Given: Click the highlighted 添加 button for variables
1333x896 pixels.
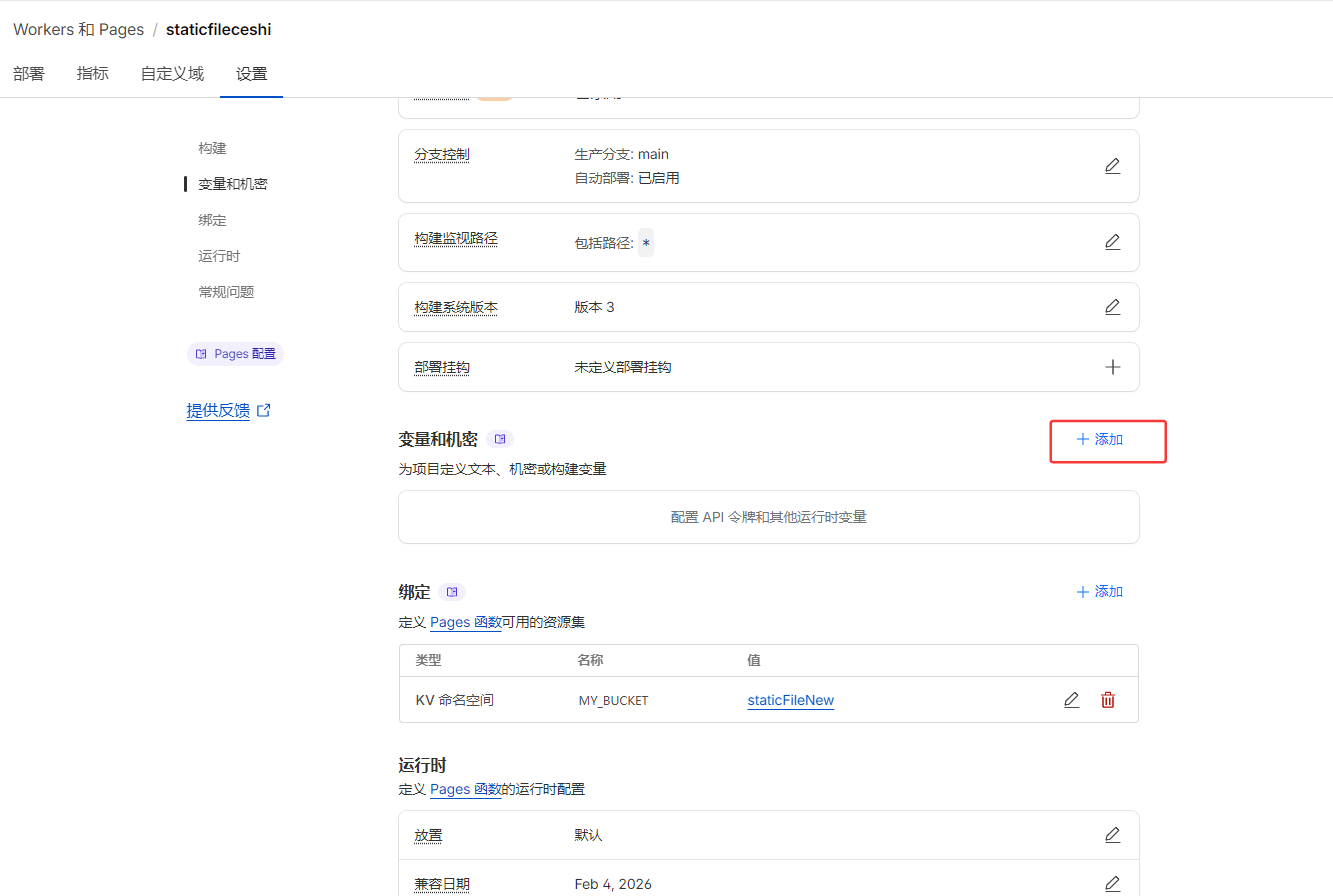Looking at the screenshot, I should [1107, 440].
